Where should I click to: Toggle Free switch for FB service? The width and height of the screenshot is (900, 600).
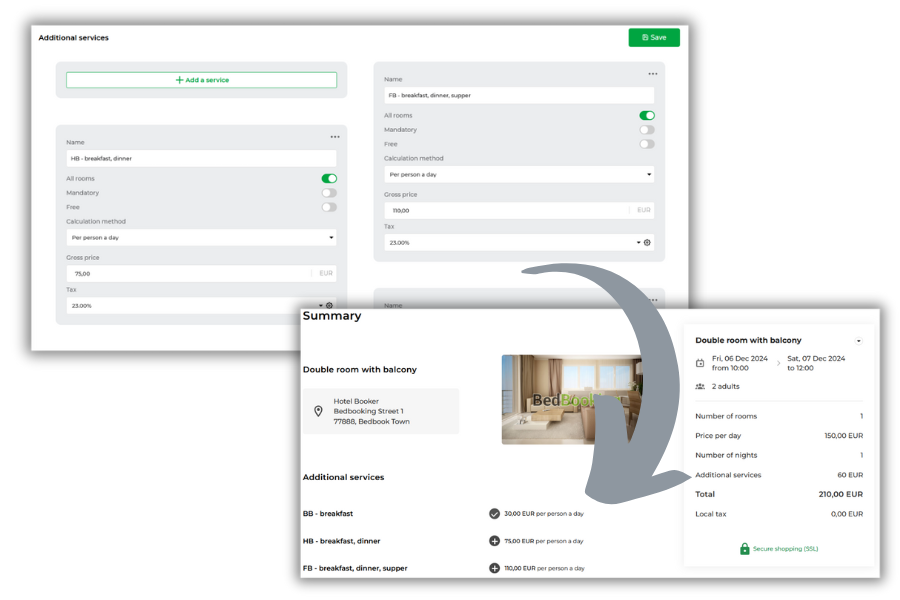coord(647,144)
